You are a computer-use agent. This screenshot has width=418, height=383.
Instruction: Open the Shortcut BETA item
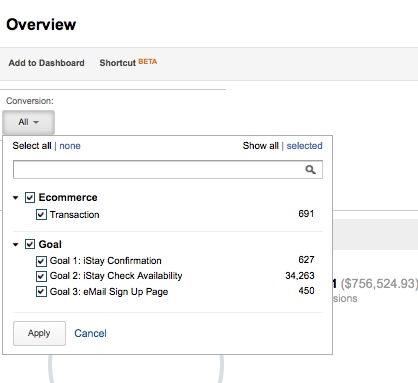click(128, 63)
